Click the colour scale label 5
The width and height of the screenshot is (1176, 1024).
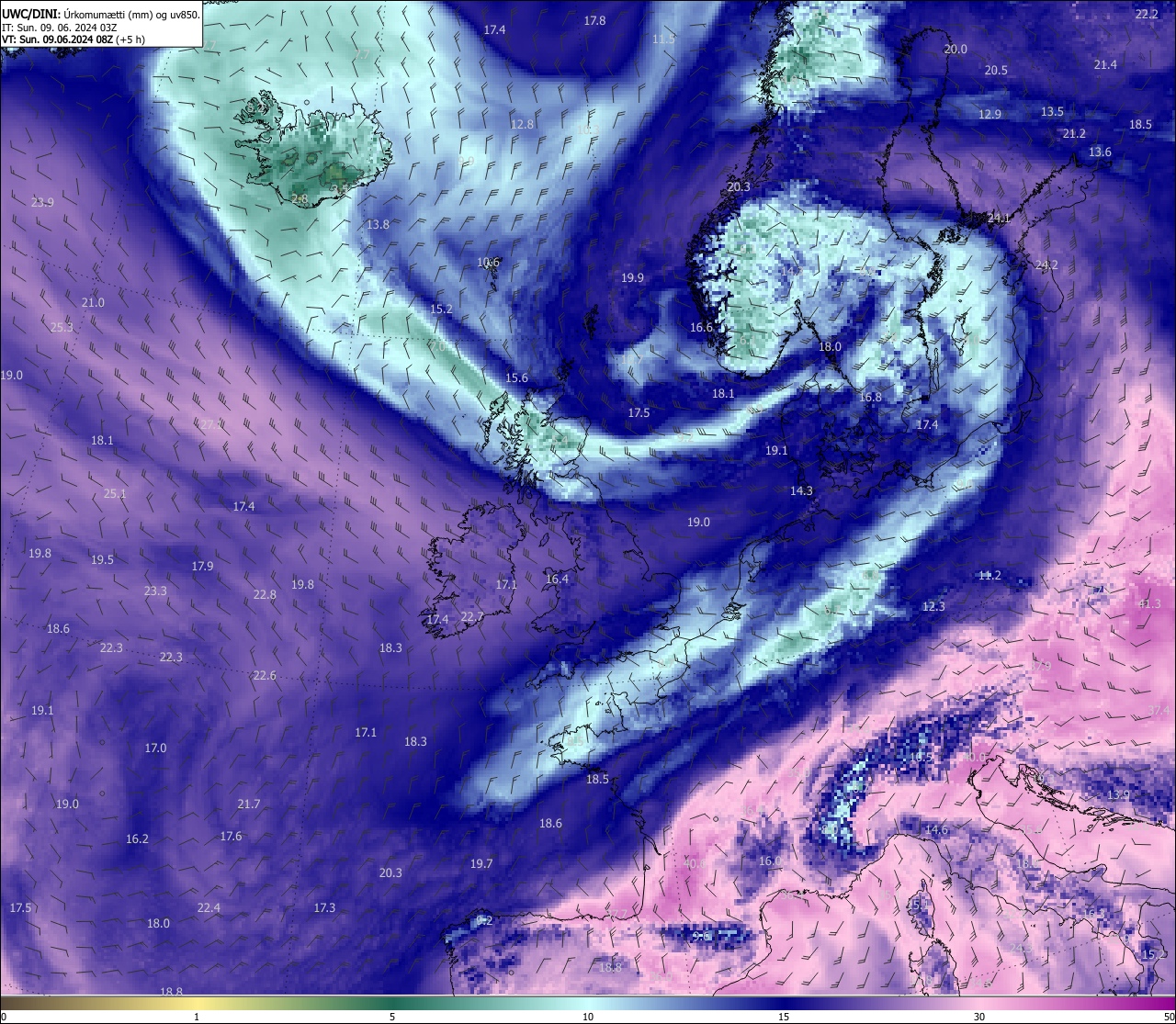pos(392,1017)
